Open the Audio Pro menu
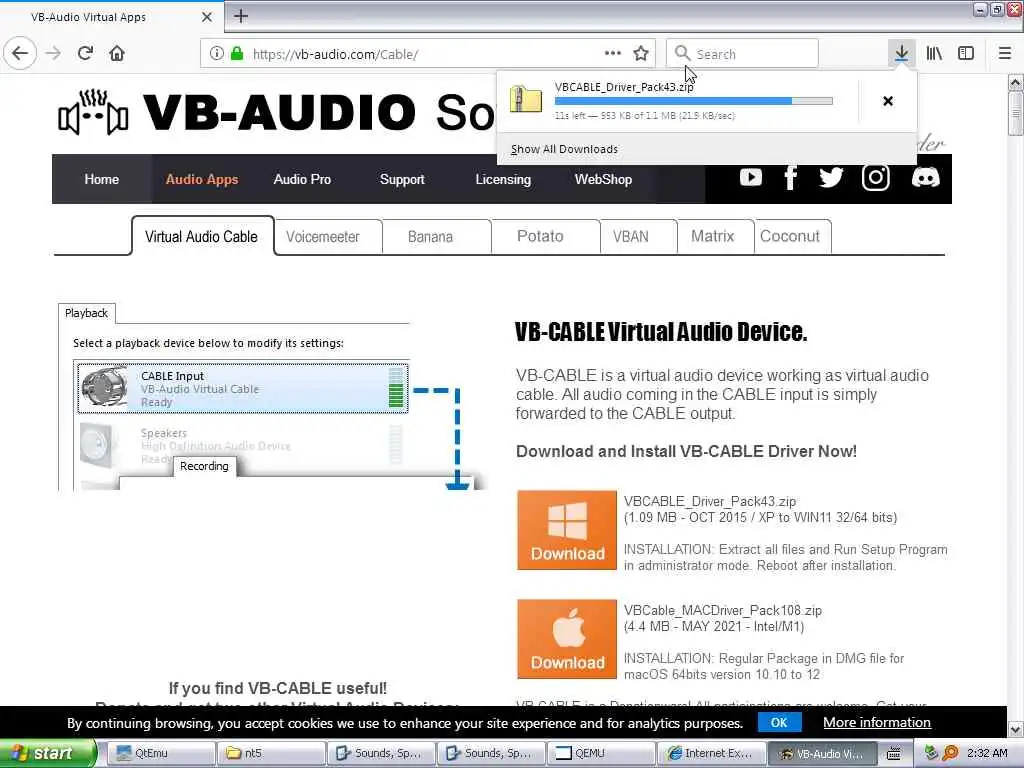This screenshot has height=768, width=1024. pyautogui.click(x=302, y=179)
